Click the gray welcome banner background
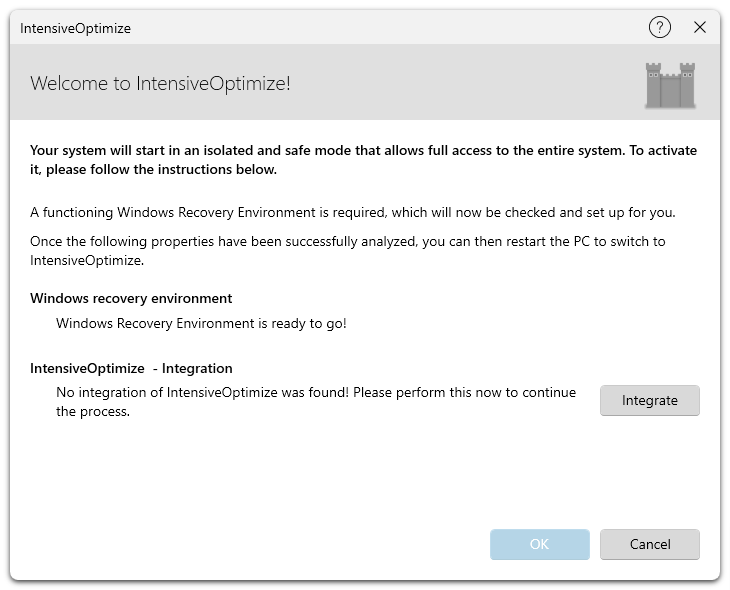The image size is (730, 590). (x=450, y=83)
